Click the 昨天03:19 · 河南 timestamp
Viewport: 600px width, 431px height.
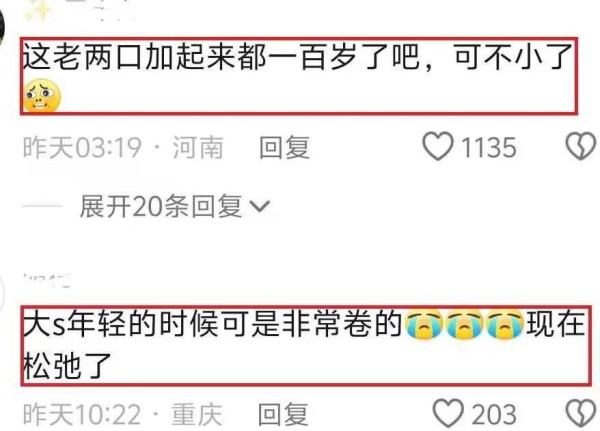(x=123, y=147)
